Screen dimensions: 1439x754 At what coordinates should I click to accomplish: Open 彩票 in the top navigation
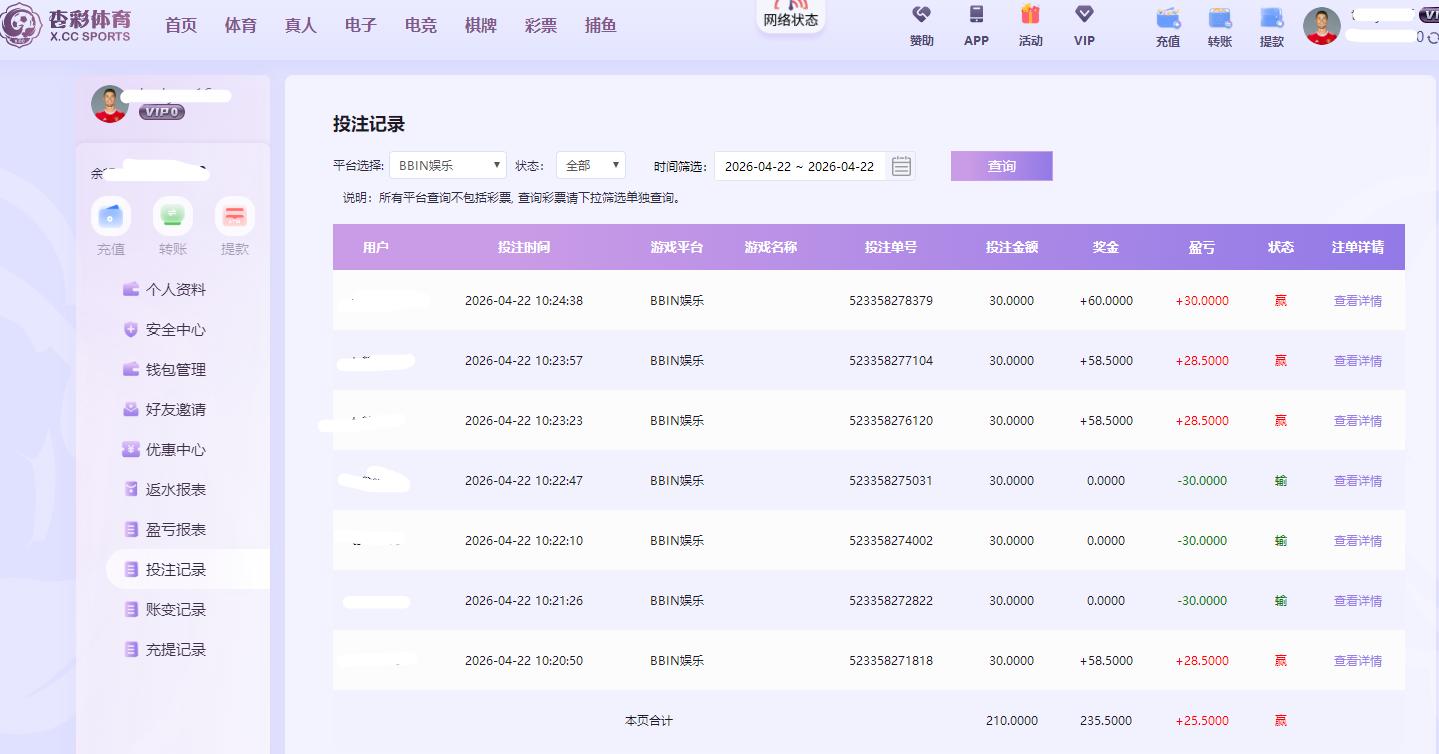[541, 26]
